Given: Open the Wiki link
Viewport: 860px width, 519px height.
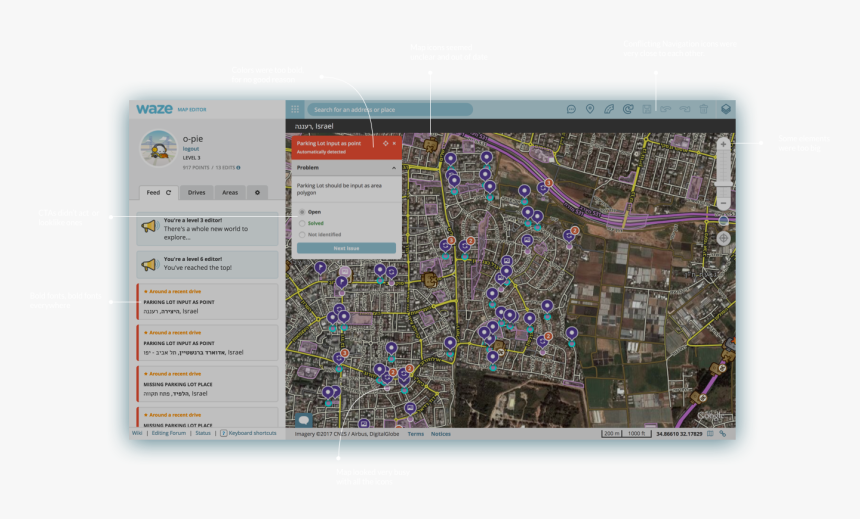Looking at the screenshot, I should [x=137, y=433].
